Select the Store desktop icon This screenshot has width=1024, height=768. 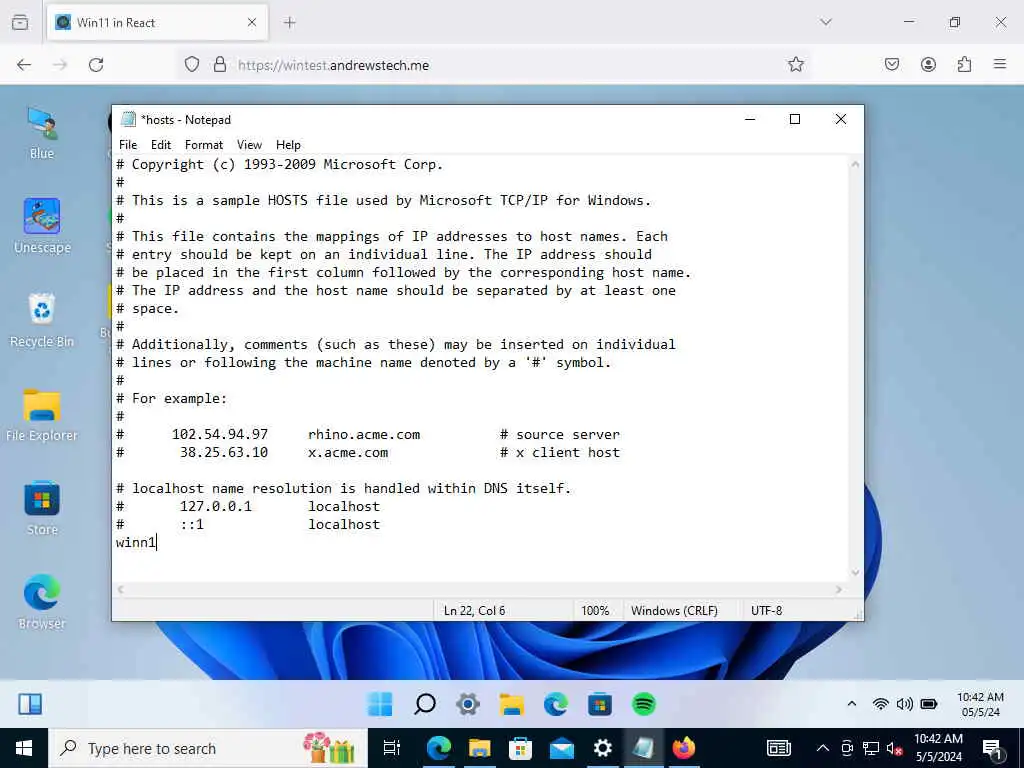[42, 508]
